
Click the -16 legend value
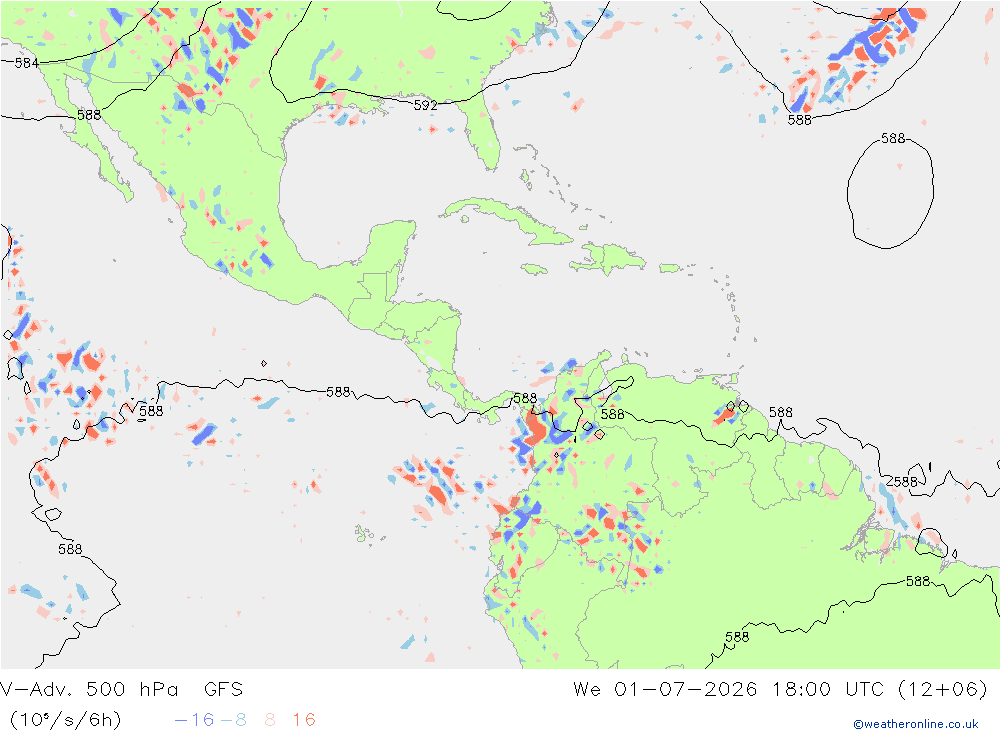(194, 720)
